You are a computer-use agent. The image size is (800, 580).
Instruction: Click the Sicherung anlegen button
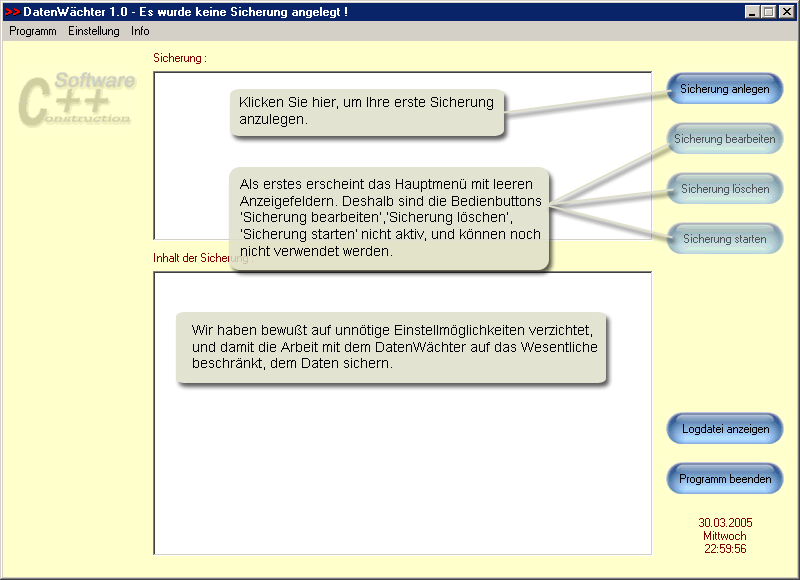point(725,89)
